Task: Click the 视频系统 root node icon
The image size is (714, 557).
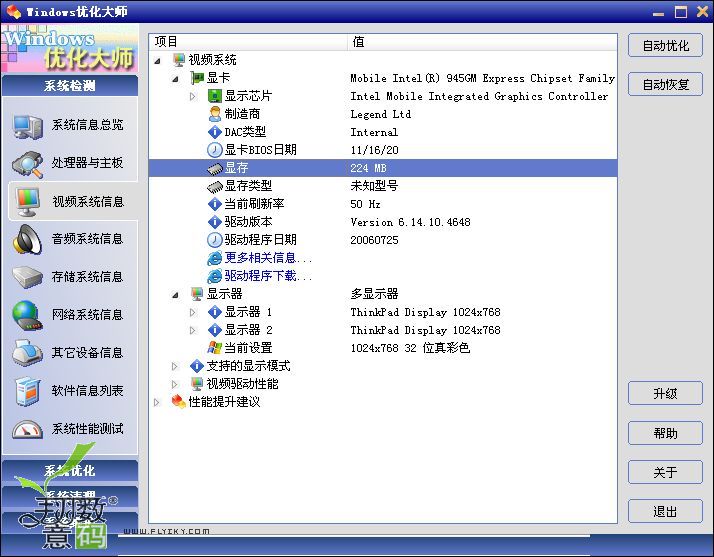Action: click(178, 60)
